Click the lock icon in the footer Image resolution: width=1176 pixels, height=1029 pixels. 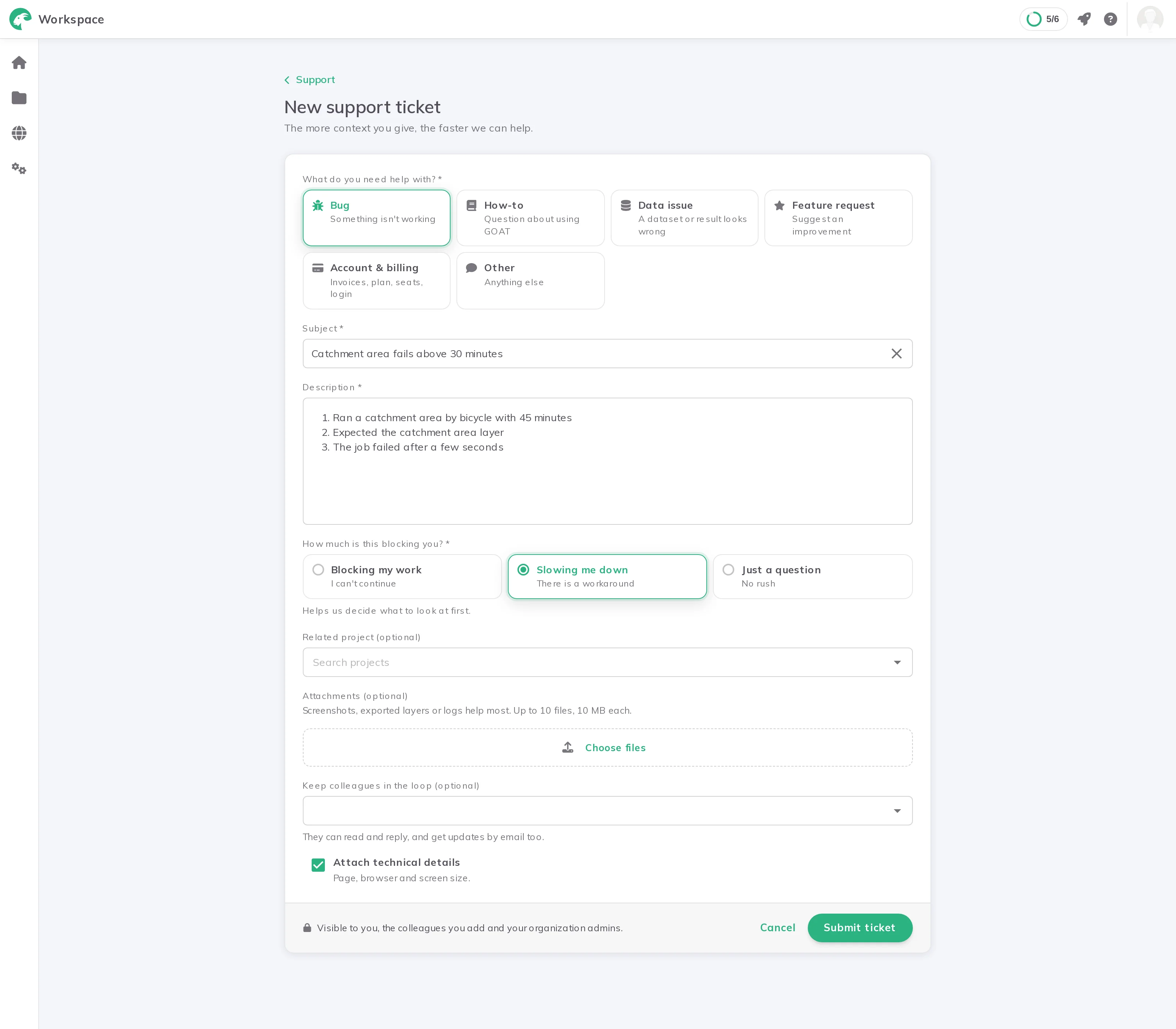pyautogui.click(x=307, y=928)
